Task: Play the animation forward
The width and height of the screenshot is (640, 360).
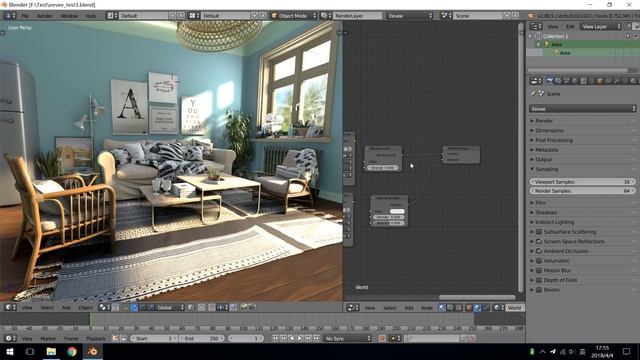Action: [x=300, y=338]
